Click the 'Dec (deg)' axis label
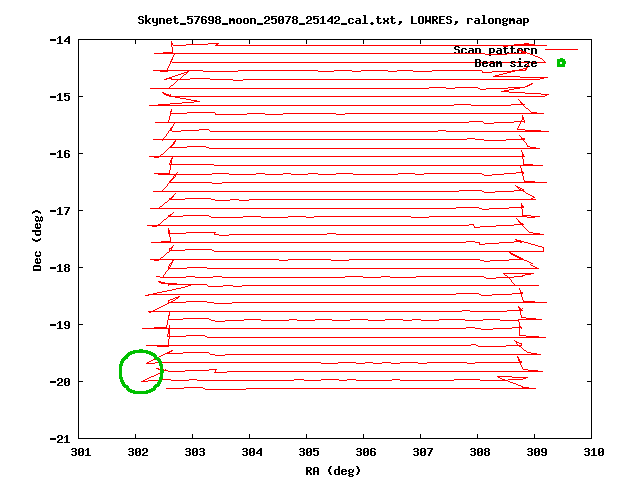Viewport: 640px width, 480px height. coord(37,240)
